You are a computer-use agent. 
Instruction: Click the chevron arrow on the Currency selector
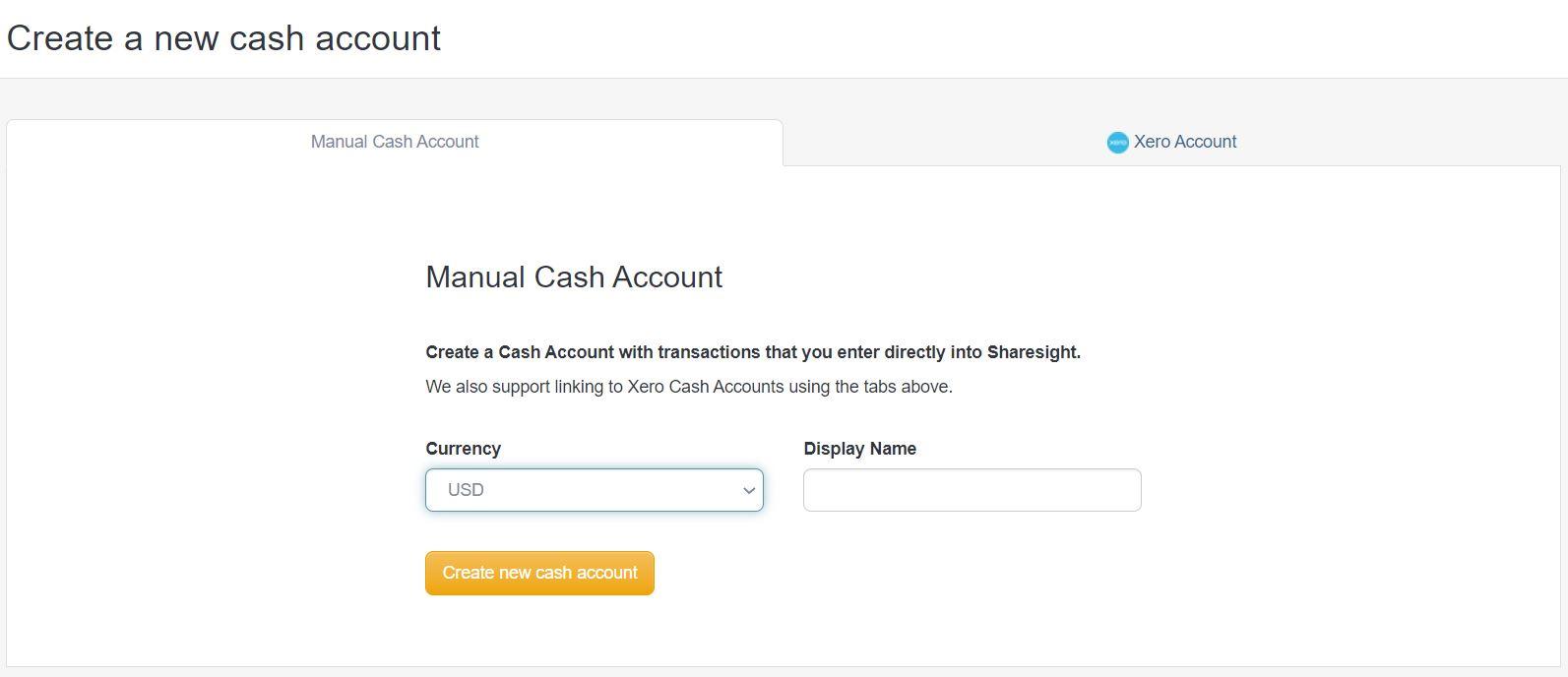click(749, 489)
